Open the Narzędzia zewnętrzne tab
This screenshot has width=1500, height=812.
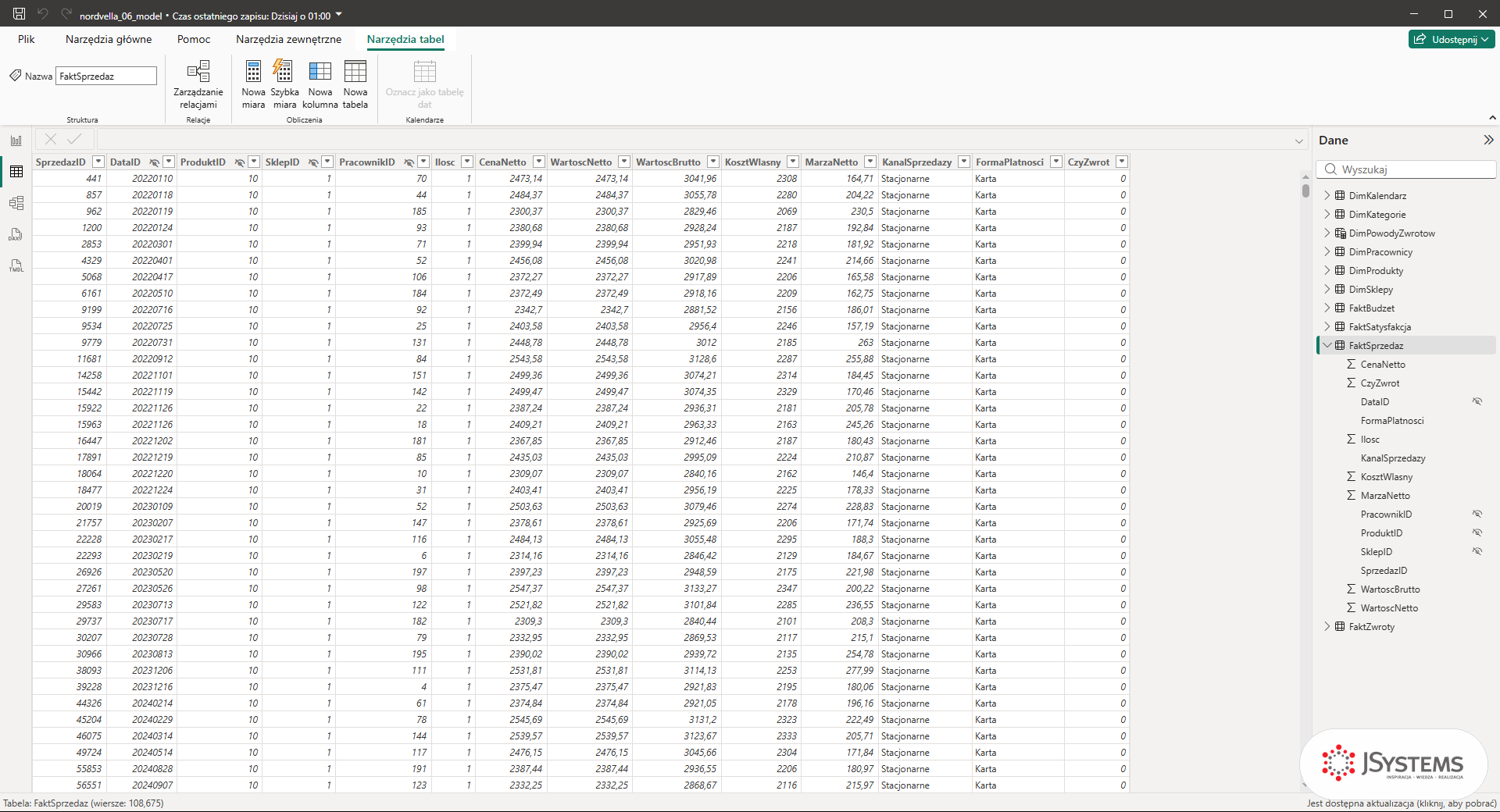289,39
